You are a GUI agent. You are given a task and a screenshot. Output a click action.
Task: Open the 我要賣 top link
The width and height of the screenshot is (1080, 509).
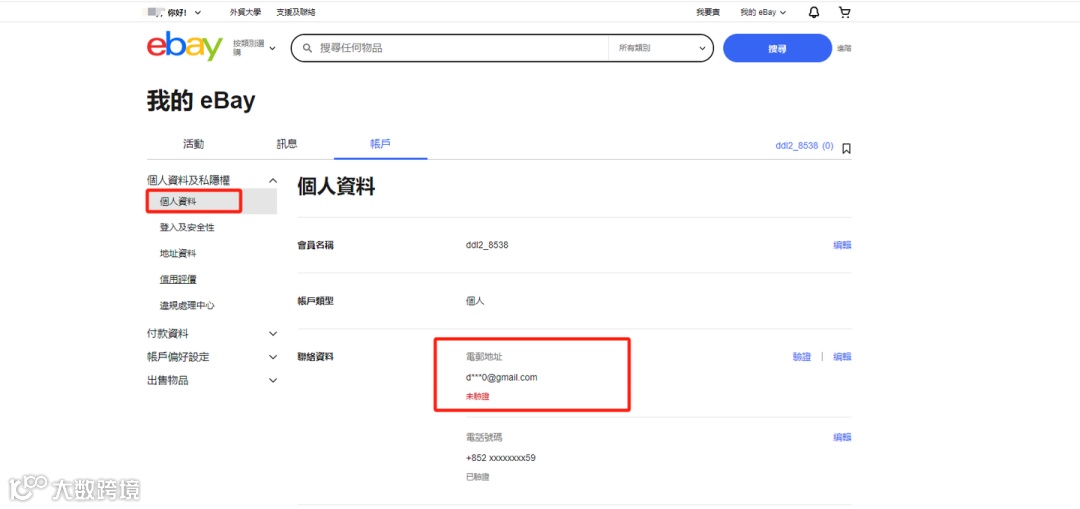pyautogui.click(x=707, y=12)
